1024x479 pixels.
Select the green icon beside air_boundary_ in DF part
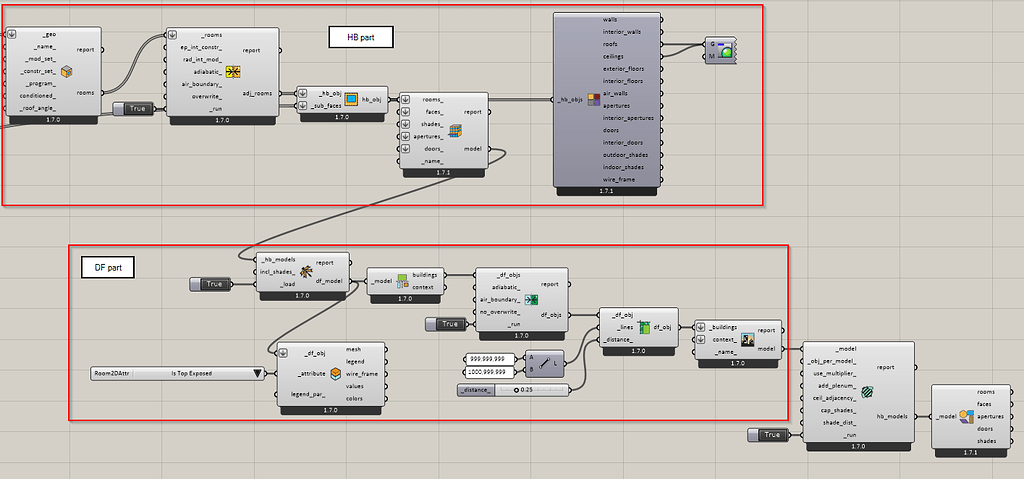tap(532, 300)
